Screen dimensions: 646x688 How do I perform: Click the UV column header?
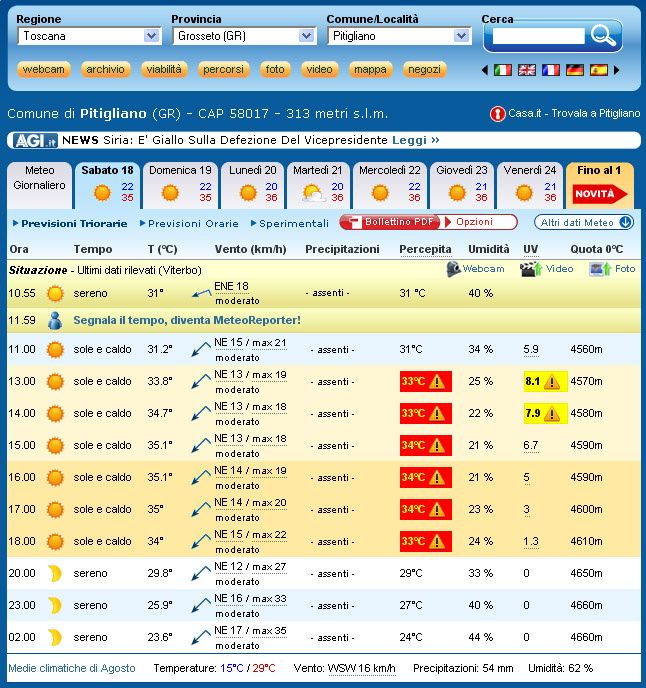tap(531, 249)
